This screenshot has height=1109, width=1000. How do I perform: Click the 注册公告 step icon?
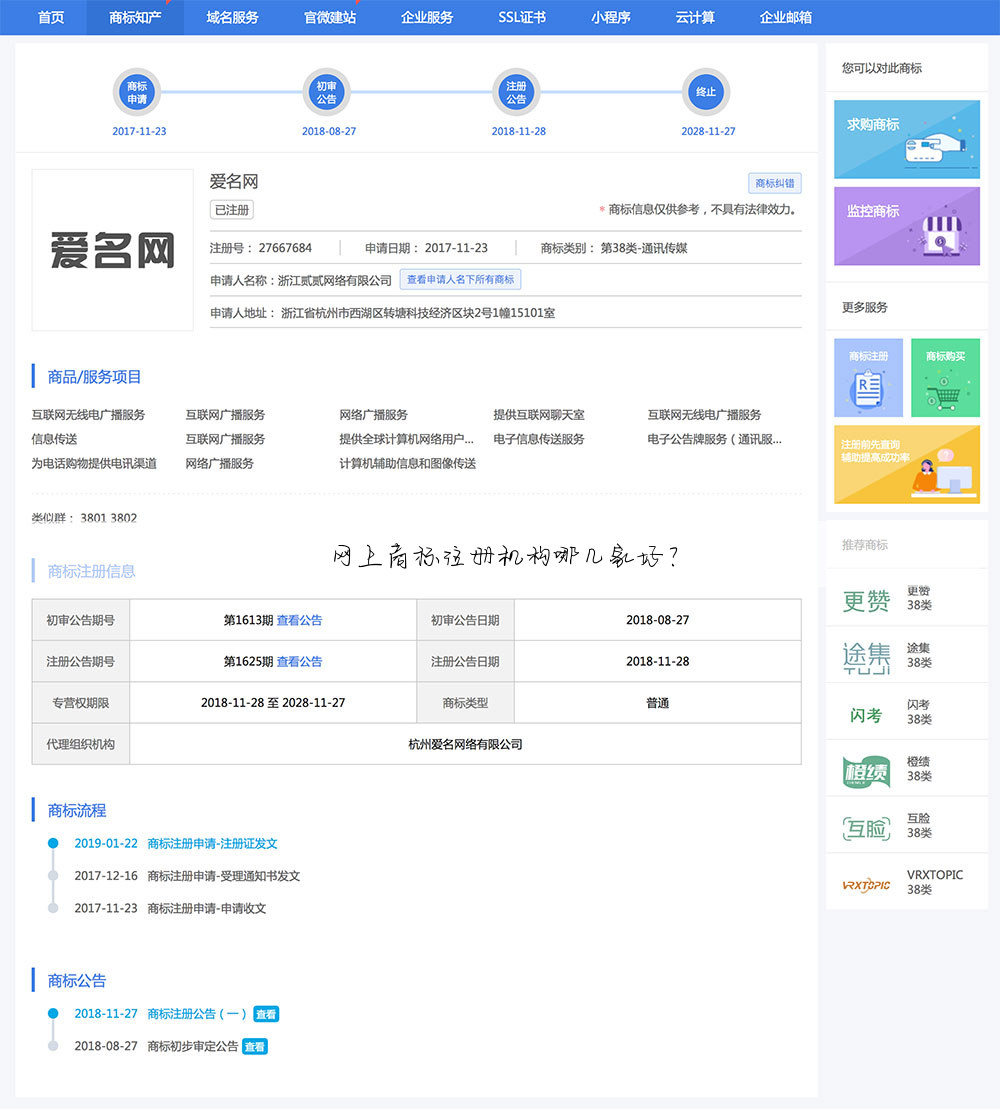point(517,90)
